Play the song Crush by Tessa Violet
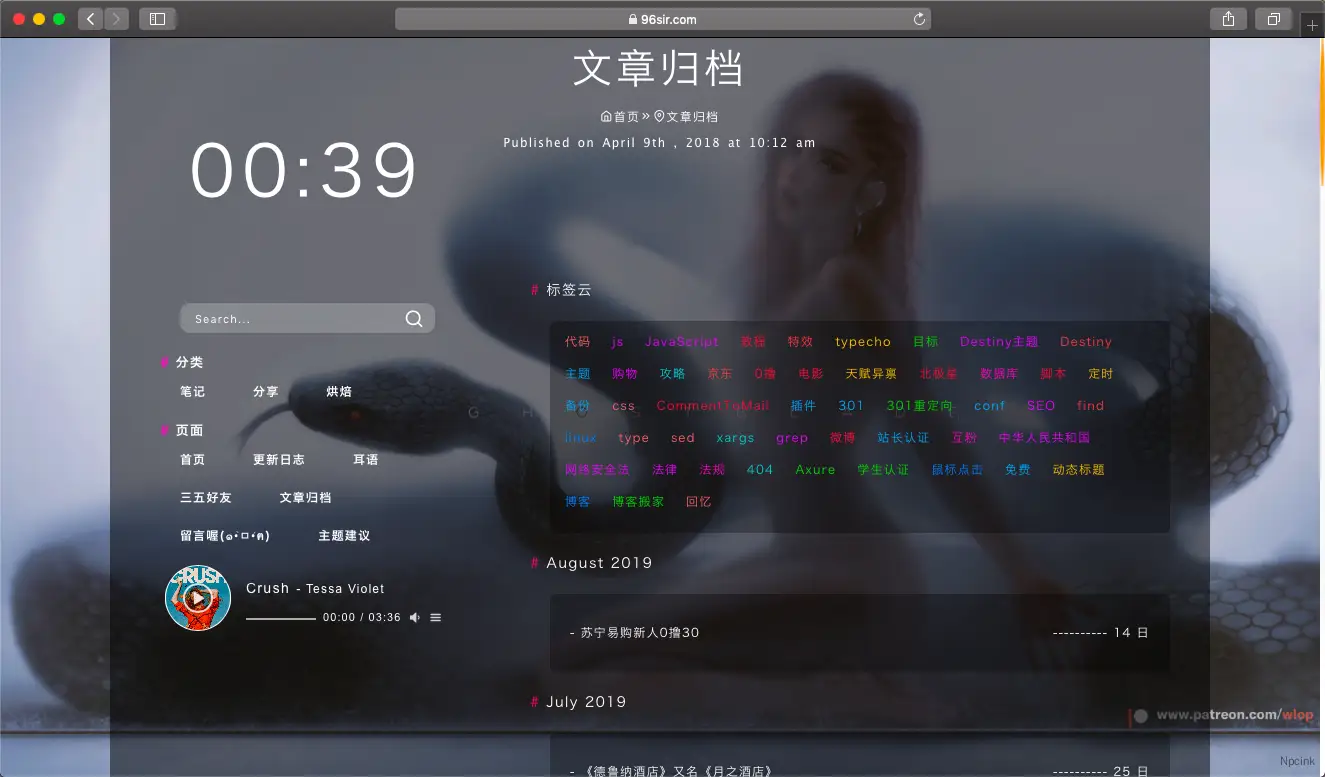Viewport: 1325px width, 777px height. (198, 597)
